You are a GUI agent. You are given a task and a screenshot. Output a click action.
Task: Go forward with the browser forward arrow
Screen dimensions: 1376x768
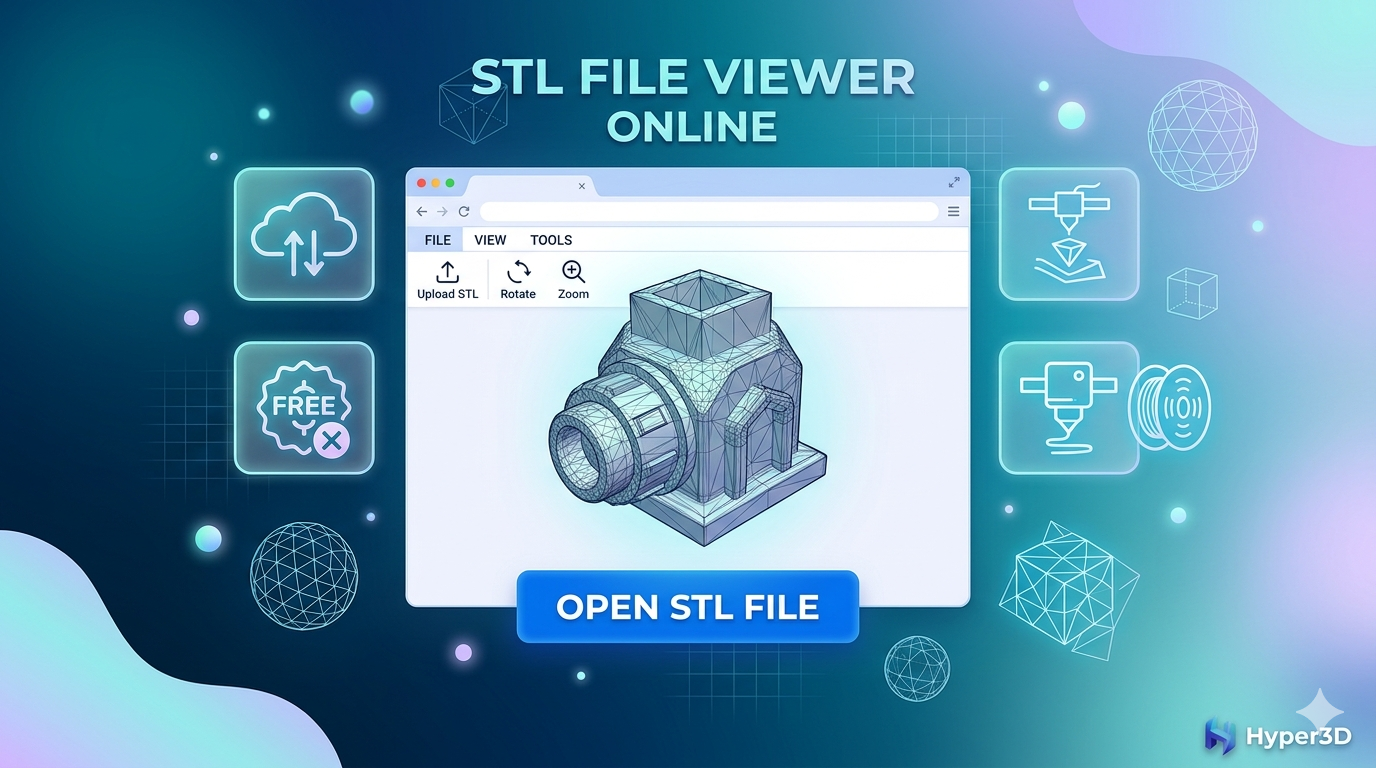click(x=442, y=211)
